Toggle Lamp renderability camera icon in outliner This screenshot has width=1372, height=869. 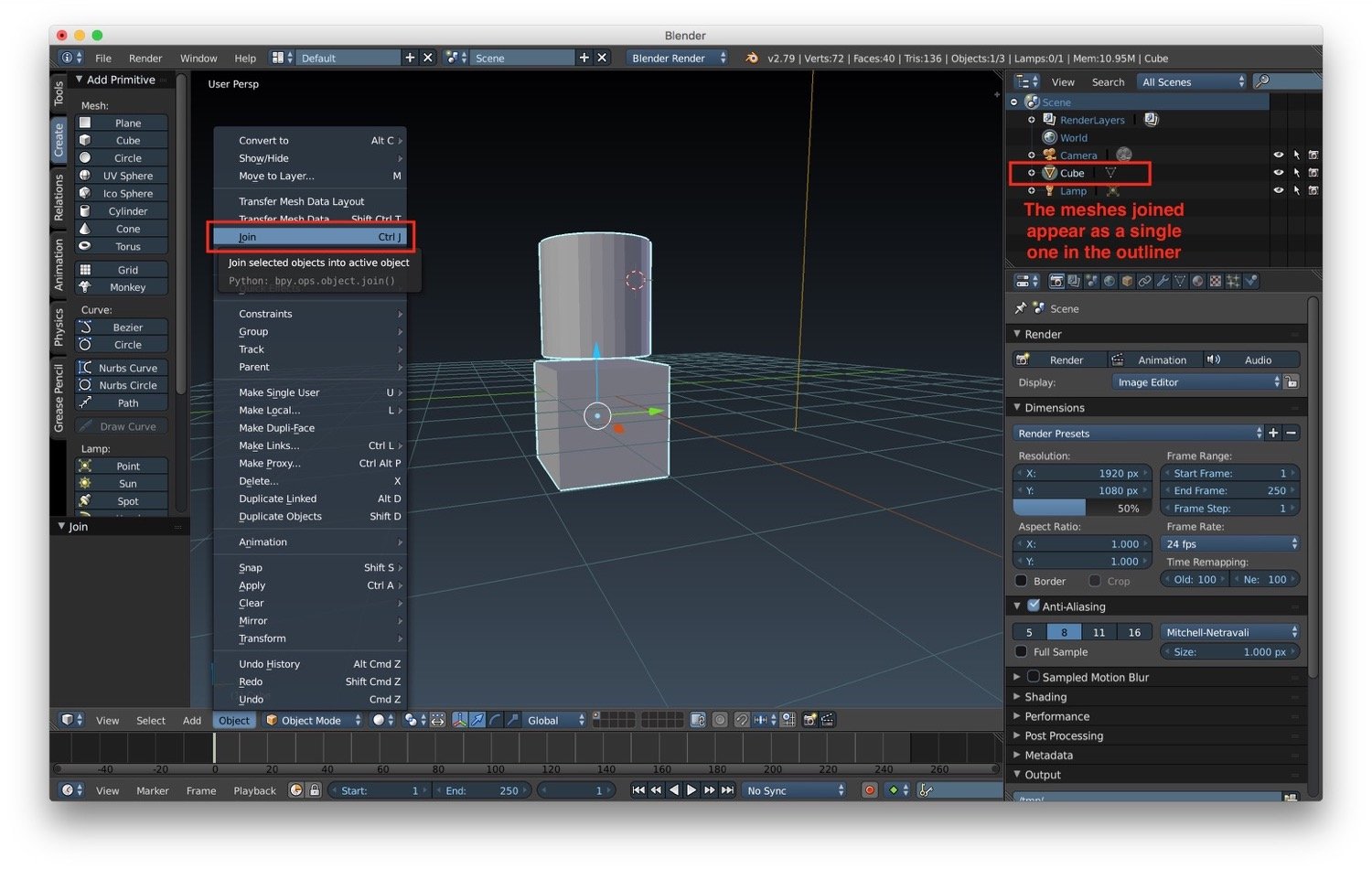(1313, 190)
